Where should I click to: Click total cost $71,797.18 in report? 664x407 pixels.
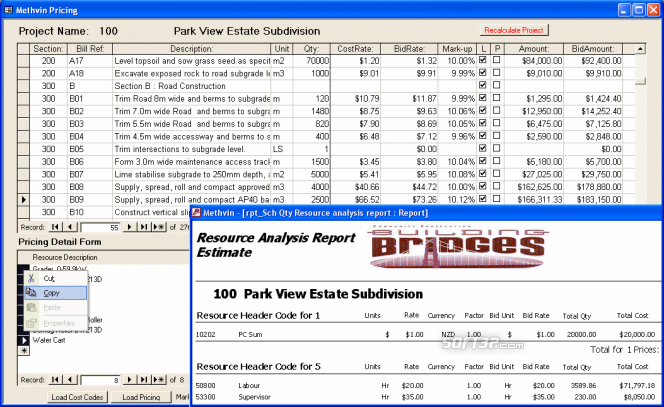pos(637,385)
